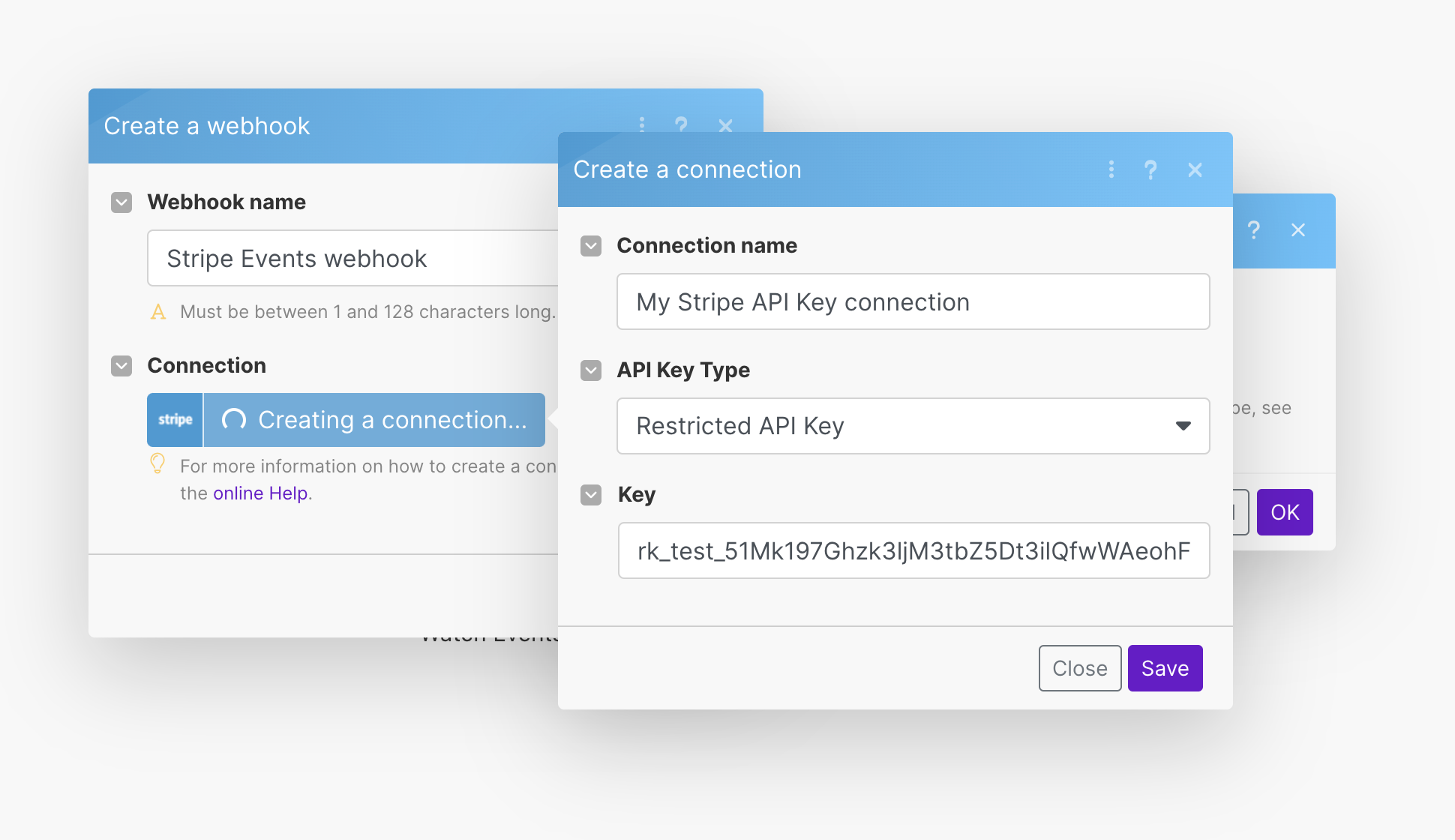Open options menu in Create a webhook header
Image resolution: width=1455 pixels, height=840 pixels.
tap(642, 124)
